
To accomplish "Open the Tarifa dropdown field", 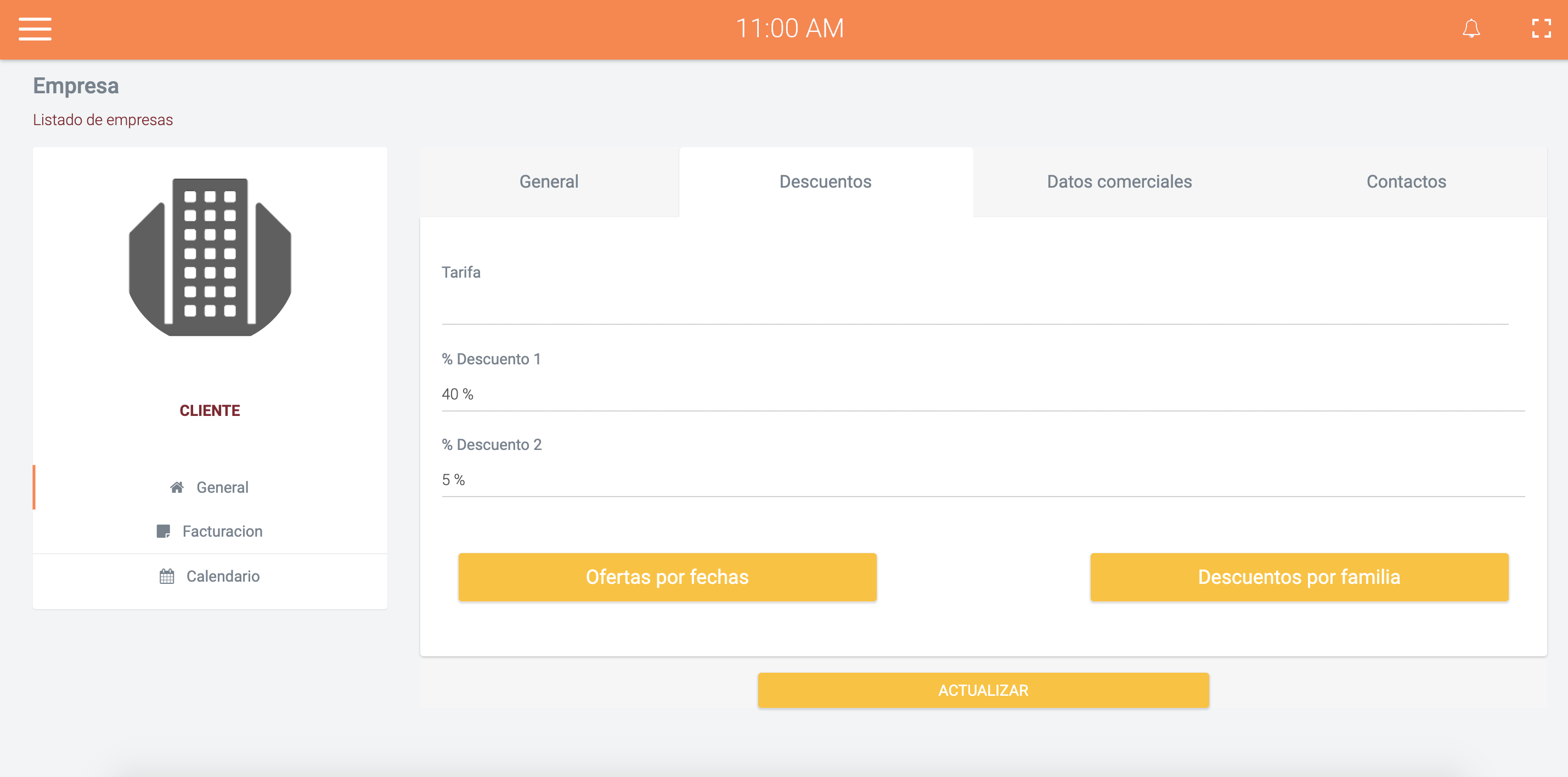I will click(974, 306).
